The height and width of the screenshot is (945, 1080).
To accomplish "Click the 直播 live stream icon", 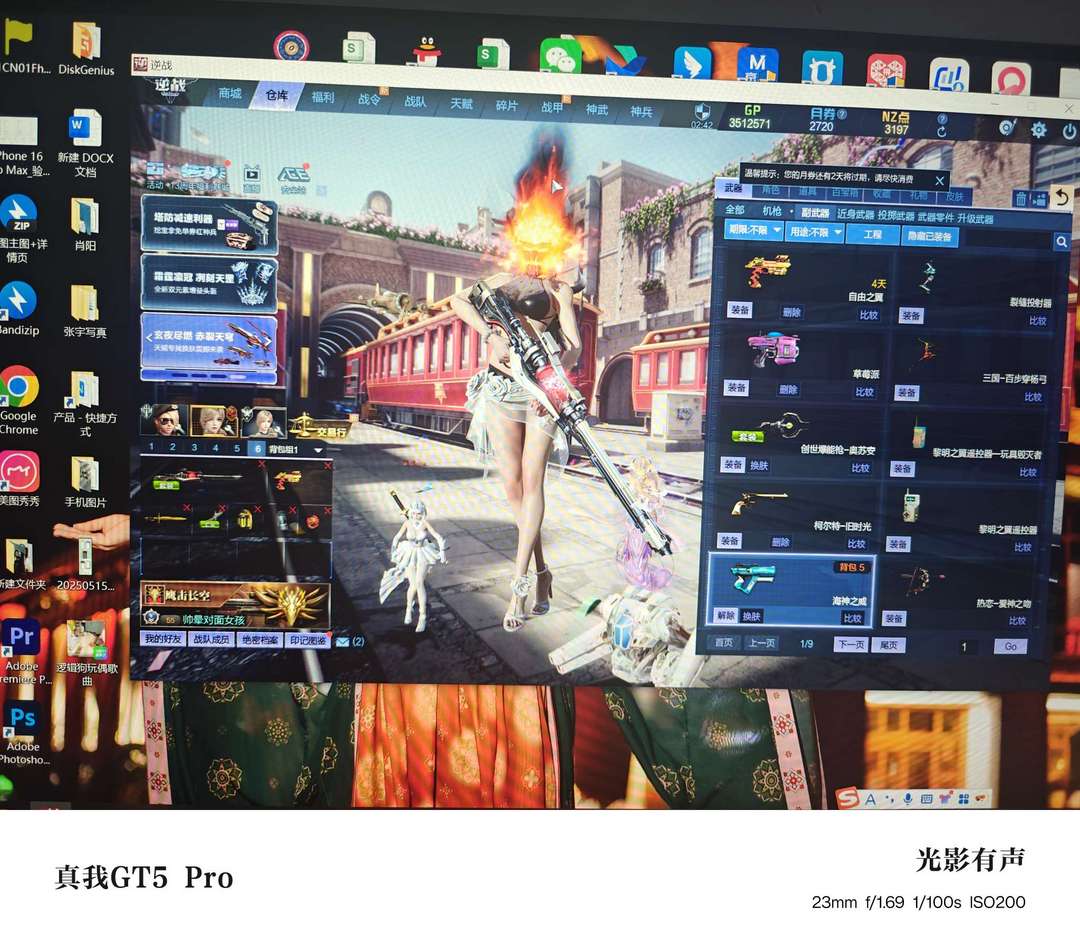I will coord(251,176).
